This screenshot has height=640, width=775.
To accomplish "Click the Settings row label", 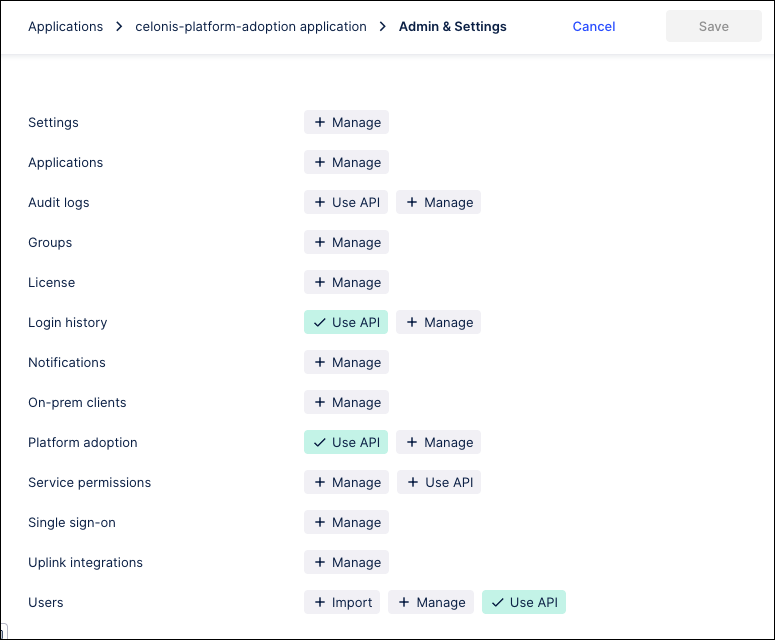I will (x=53, y=123).
